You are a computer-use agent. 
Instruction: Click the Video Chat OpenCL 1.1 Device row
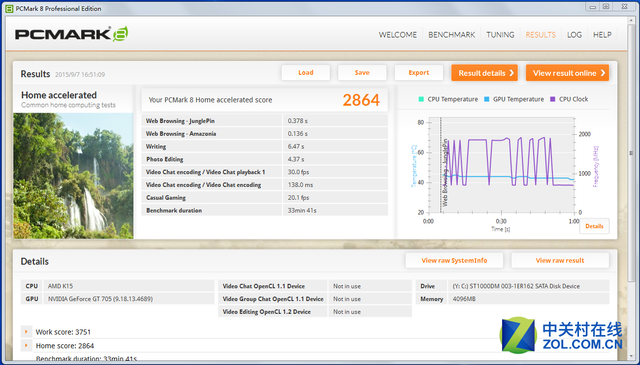315,286
